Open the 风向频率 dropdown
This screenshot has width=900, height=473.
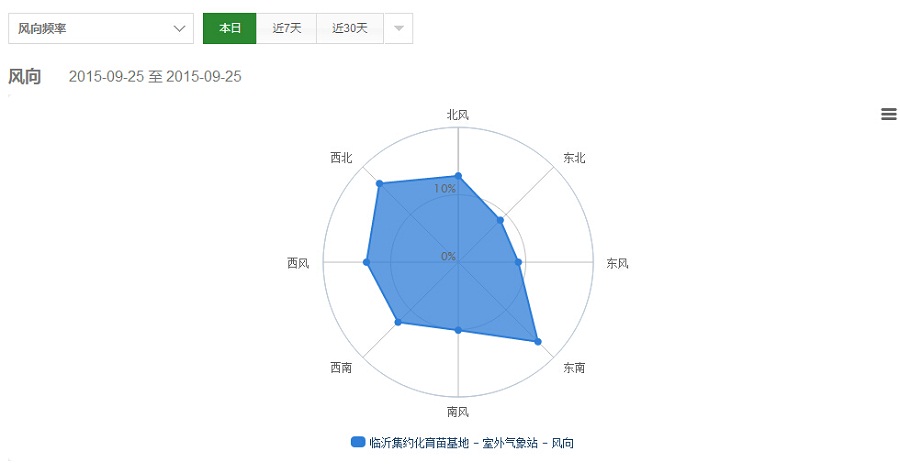click(x=101, y=28)
